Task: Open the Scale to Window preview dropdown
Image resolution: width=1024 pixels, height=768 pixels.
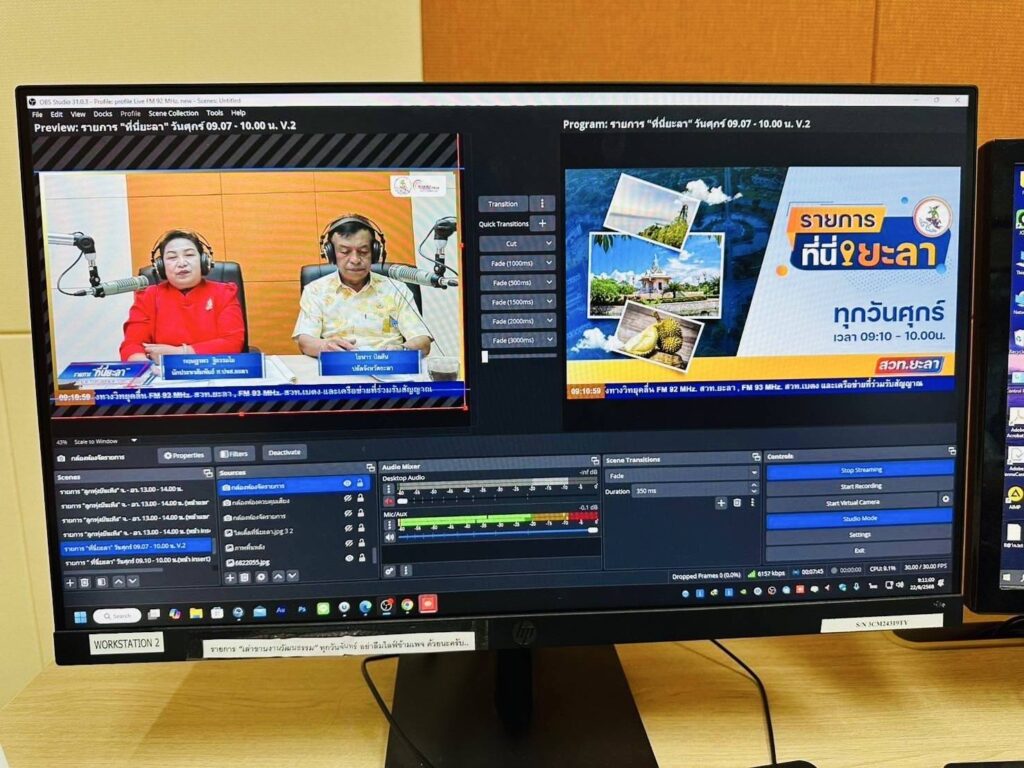Action: (102, 441)
